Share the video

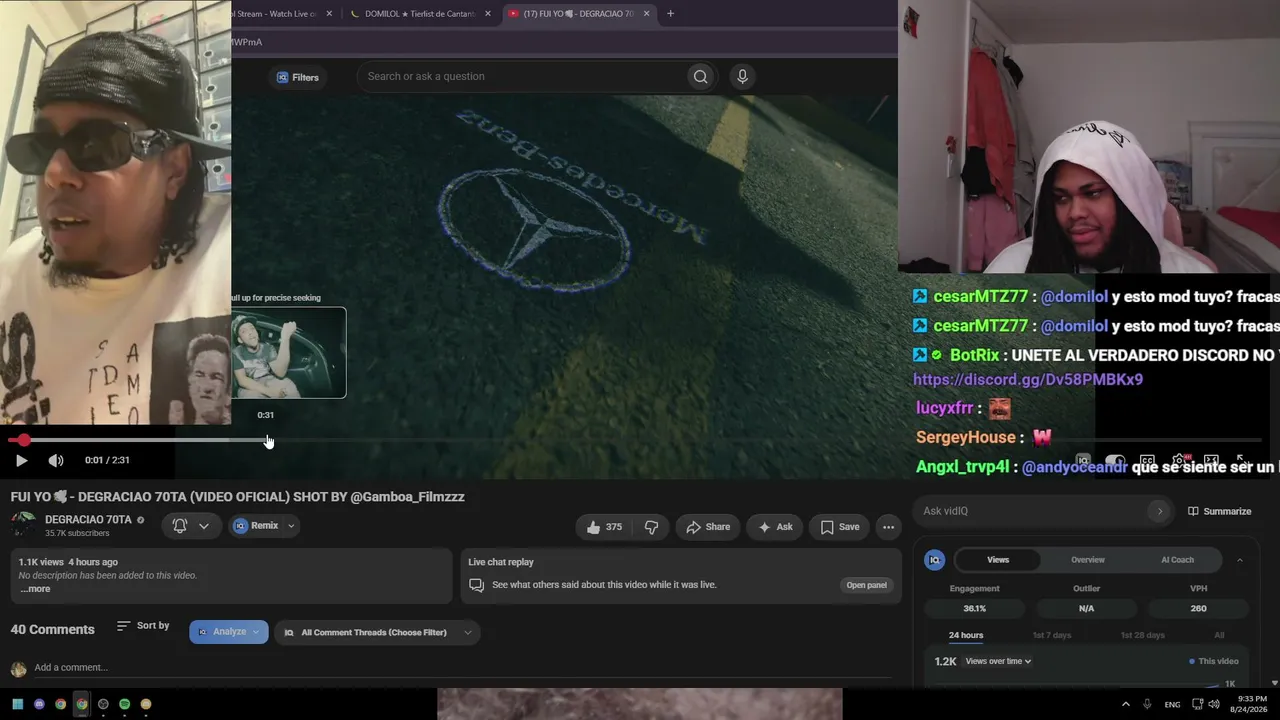(x=707, y=527)
